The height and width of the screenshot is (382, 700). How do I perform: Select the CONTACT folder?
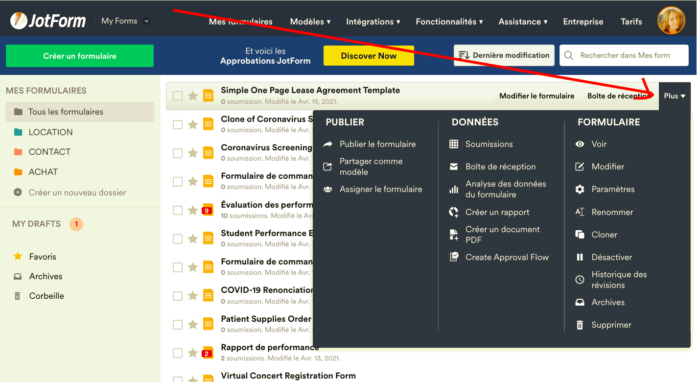49,152
